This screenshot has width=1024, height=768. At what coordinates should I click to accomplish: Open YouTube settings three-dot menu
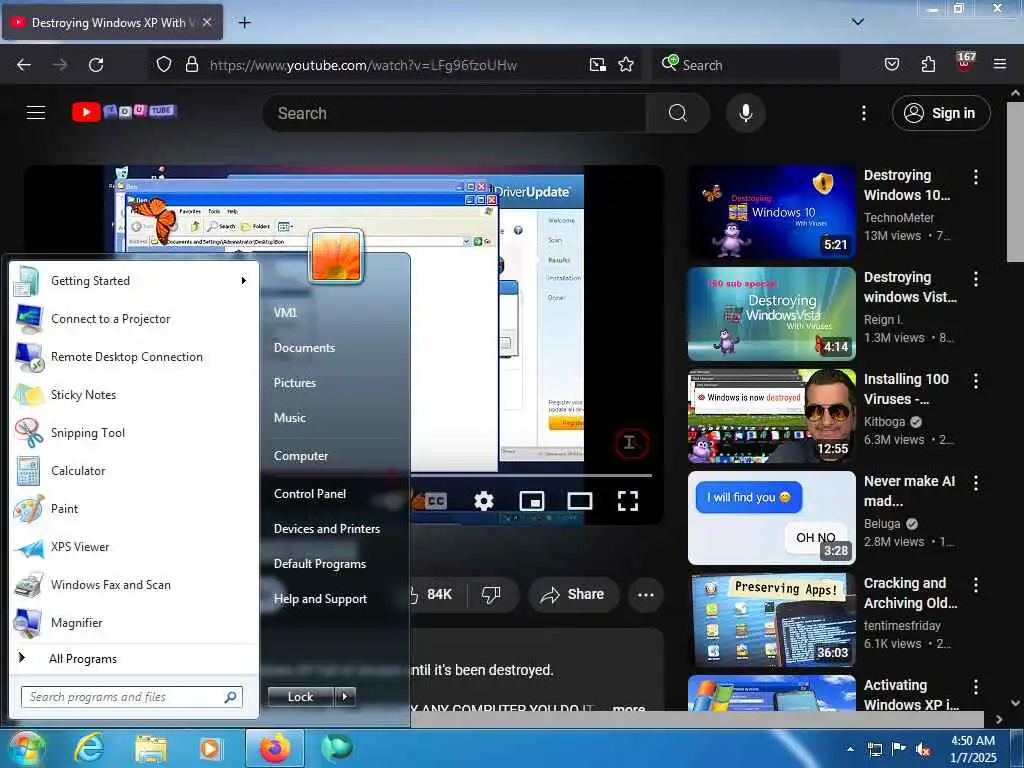(863, 113)
